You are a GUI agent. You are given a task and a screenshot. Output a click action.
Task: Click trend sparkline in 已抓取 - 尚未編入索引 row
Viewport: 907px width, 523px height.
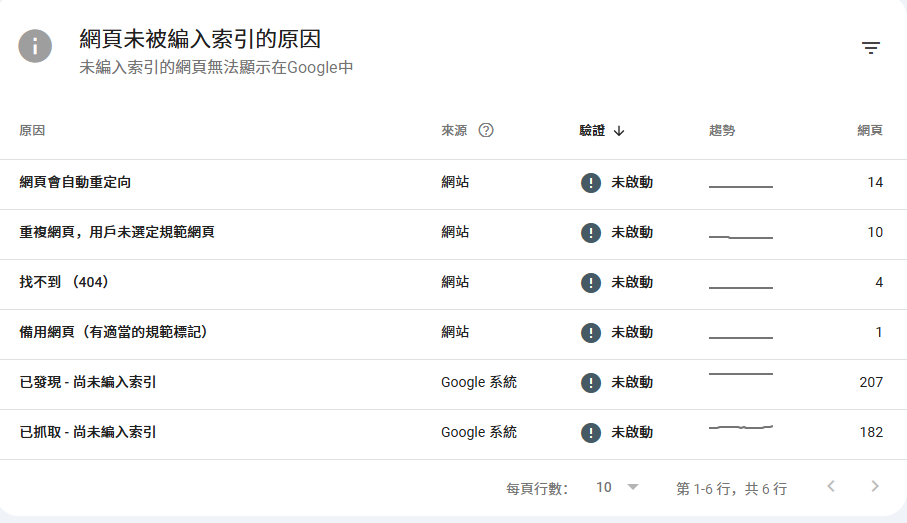pyautogui.click(x=741, y=428)
